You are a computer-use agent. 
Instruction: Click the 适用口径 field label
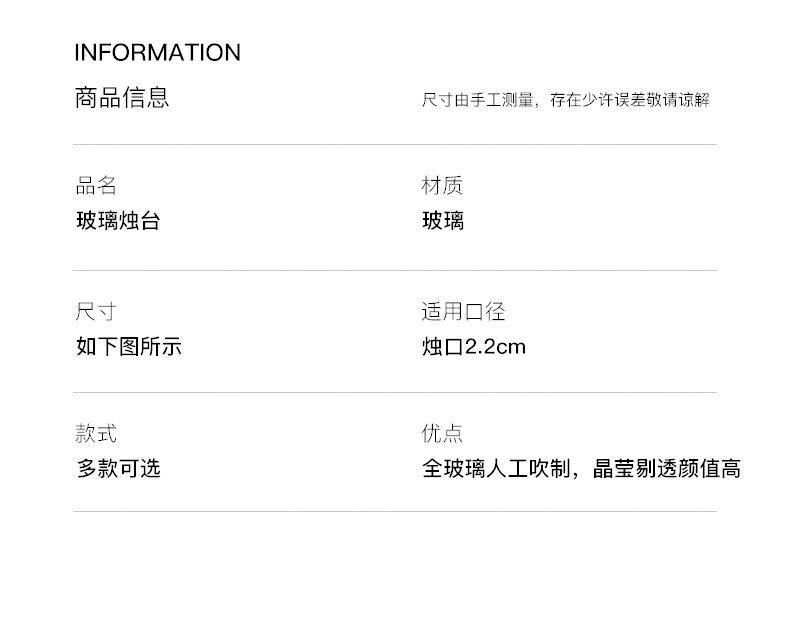click(463, 312)
